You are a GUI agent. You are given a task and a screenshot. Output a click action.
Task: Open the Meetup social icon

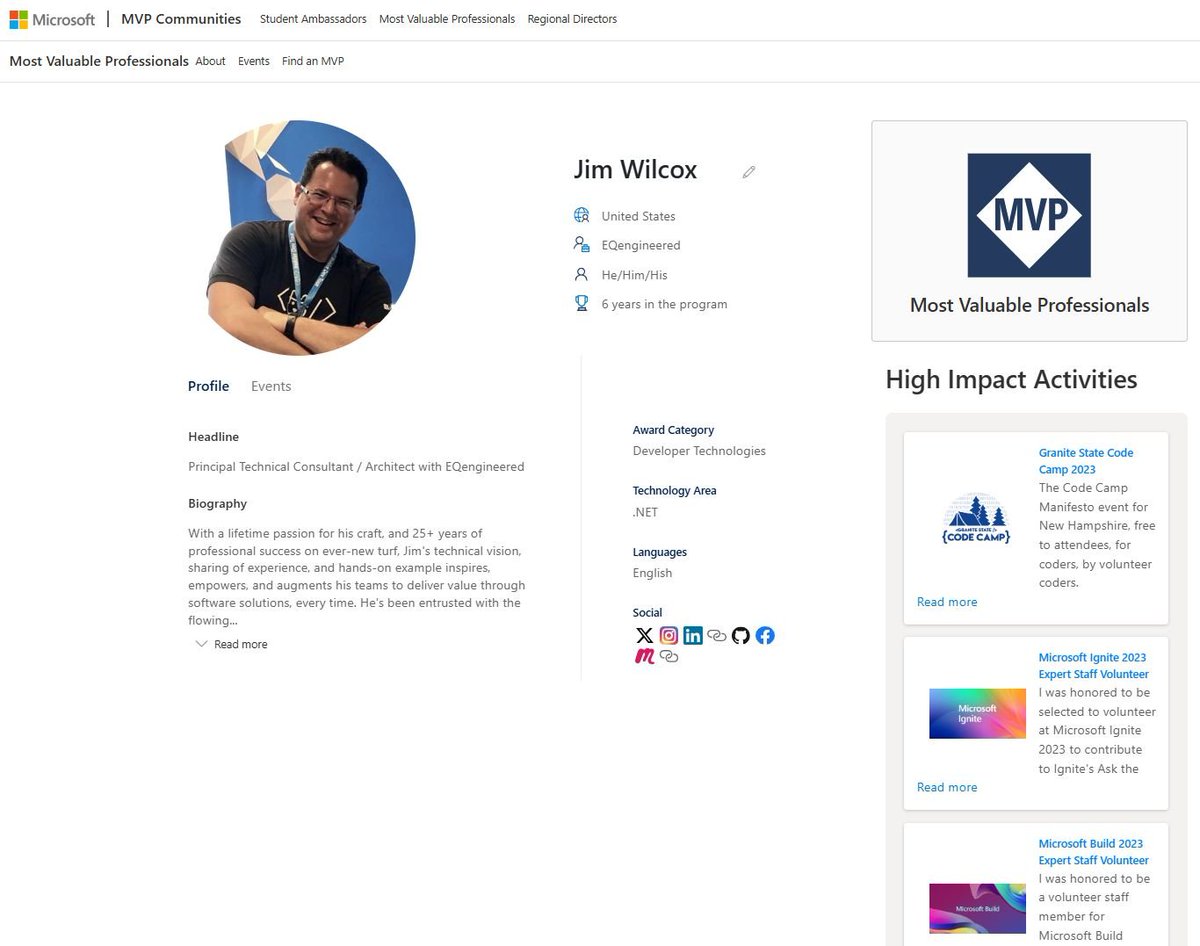[646, 657]
